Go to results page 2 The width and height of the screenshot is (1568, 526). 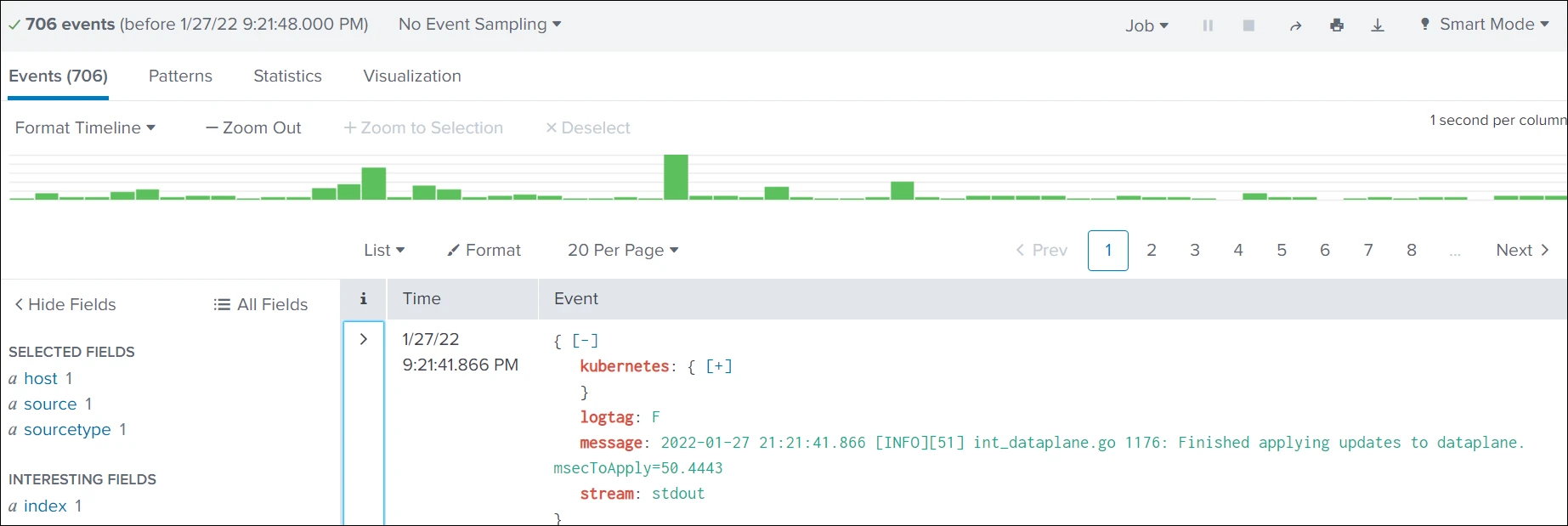tap(1152, 250)
